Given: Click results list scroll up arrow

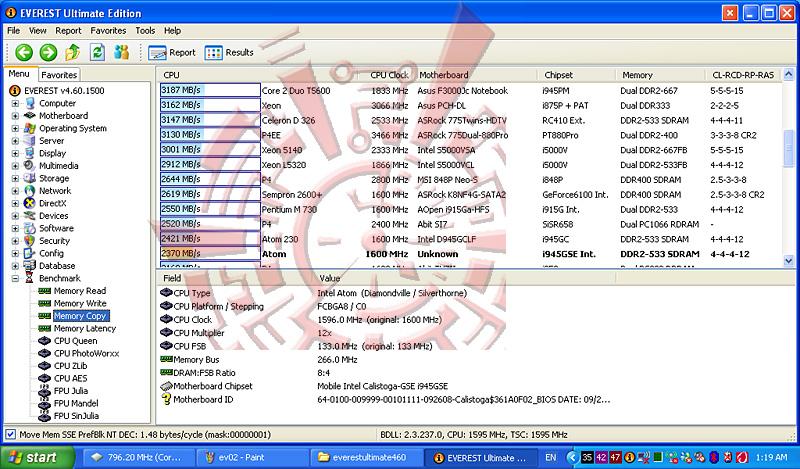Looking at the screenshot, I should [789, 75].
